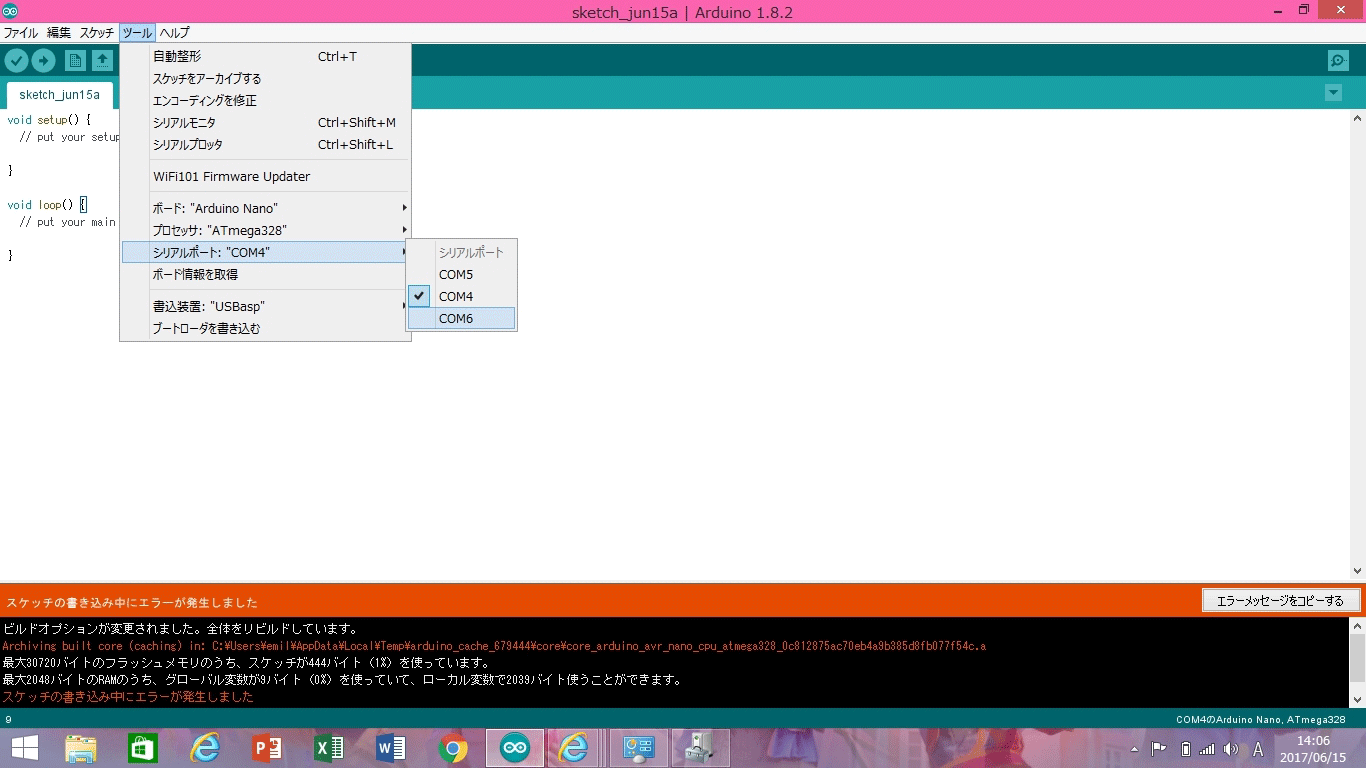This screenshot has width=1366, height=768.
Task: Click the void loop() code line
Action: click(x=47, y=205)
